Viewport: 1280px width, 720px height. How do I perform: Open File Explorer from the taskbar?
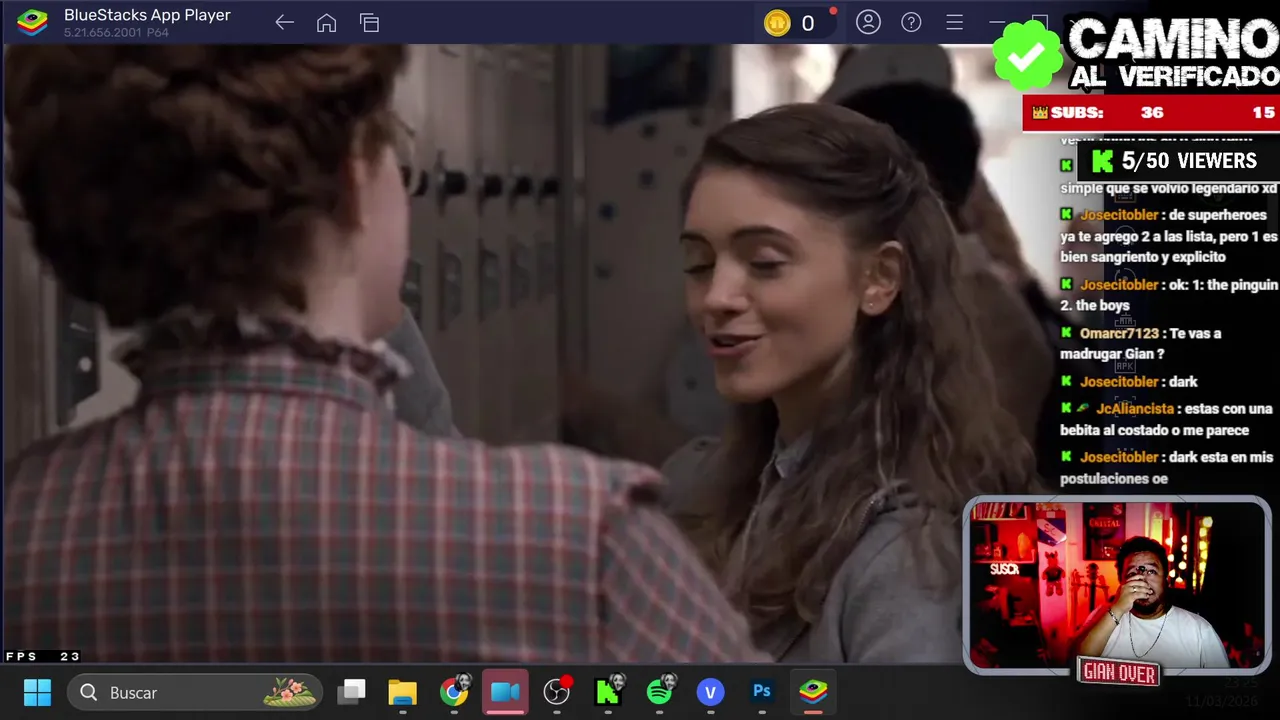tap(403, 692)
